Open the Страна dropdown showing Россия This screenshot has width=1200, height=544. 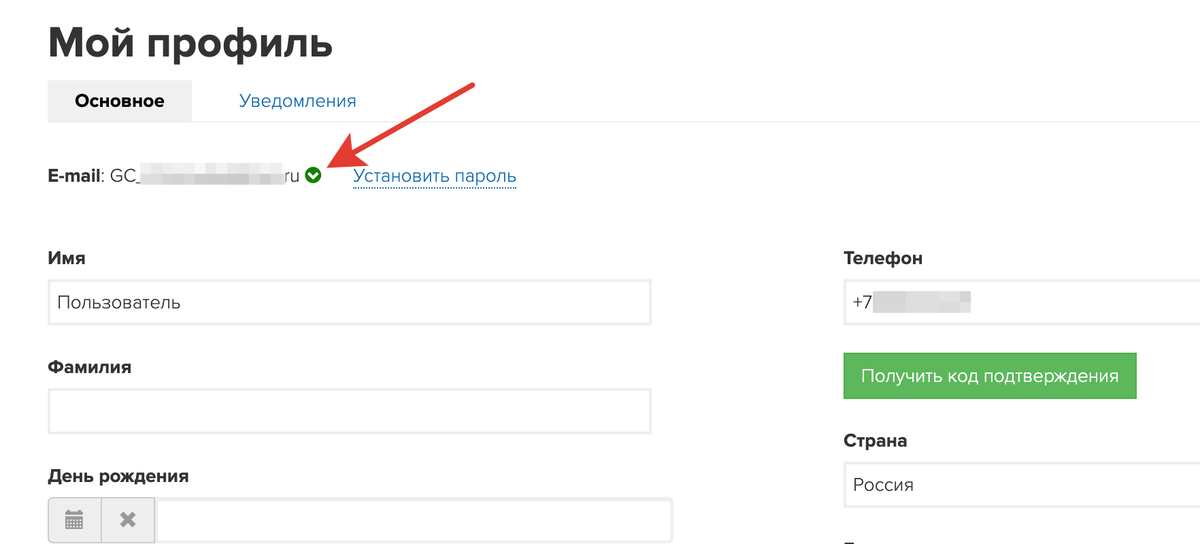[x=1020, y=485]
